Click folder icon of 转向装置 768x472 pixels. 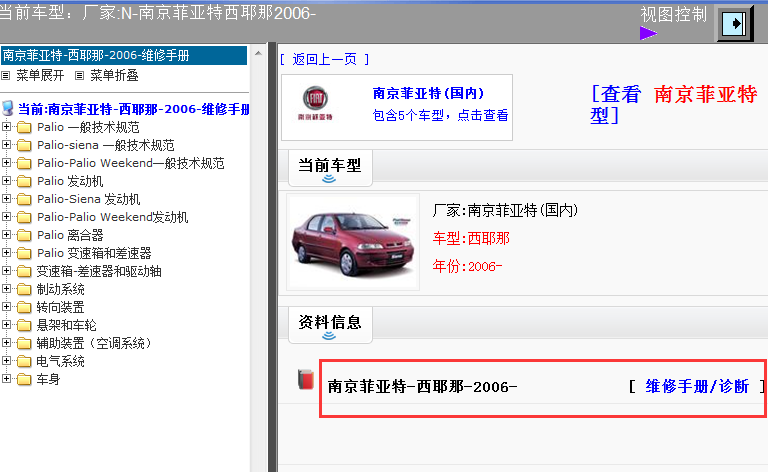tap(24, 307)
